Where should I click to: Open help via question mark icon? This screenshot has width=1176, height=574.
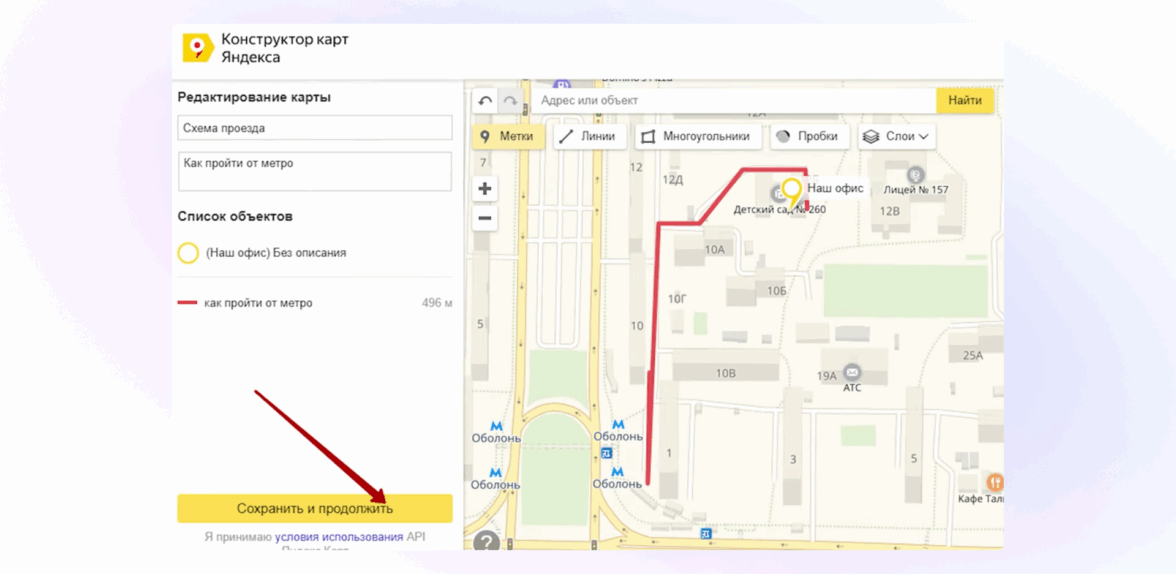click(x=486, y=542)
